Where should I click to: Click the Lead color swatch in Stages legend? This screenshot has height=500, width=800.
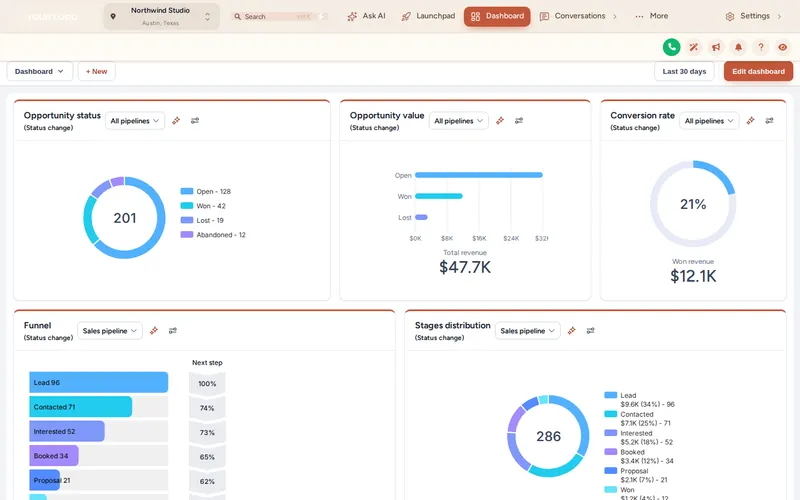[x=611, y=395]
